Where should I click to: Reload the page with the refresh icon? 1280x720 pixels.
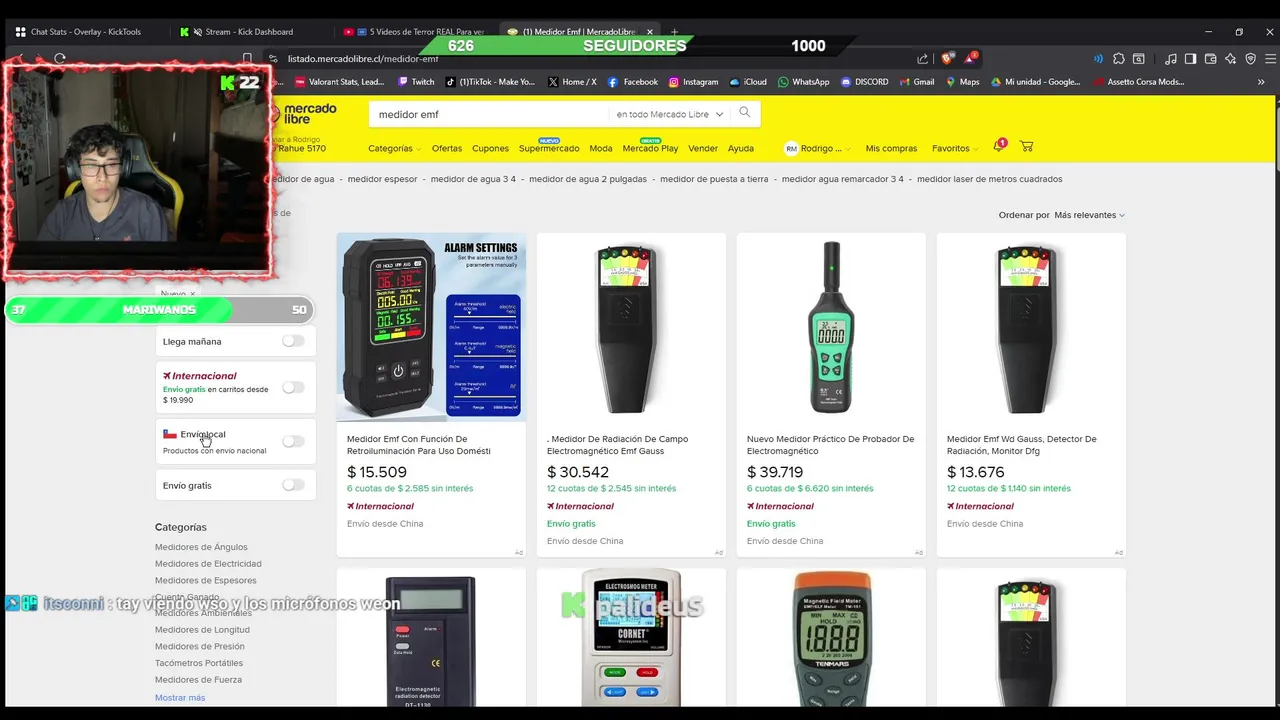click(60, 59)
